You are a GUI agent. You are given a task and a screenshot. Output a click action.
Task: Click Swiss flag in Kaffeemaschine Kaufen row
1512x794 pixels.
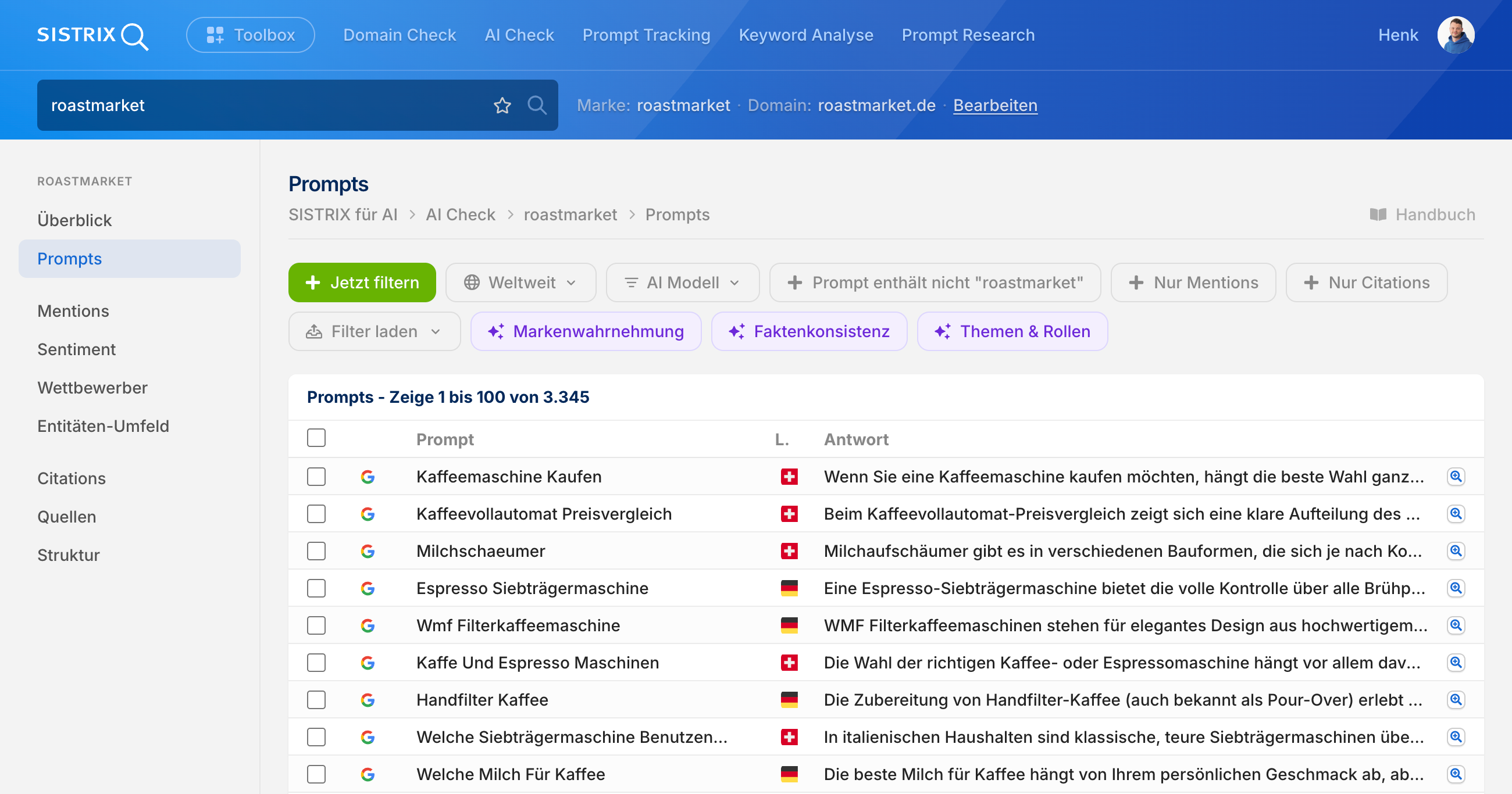click(x=789, y=477)
